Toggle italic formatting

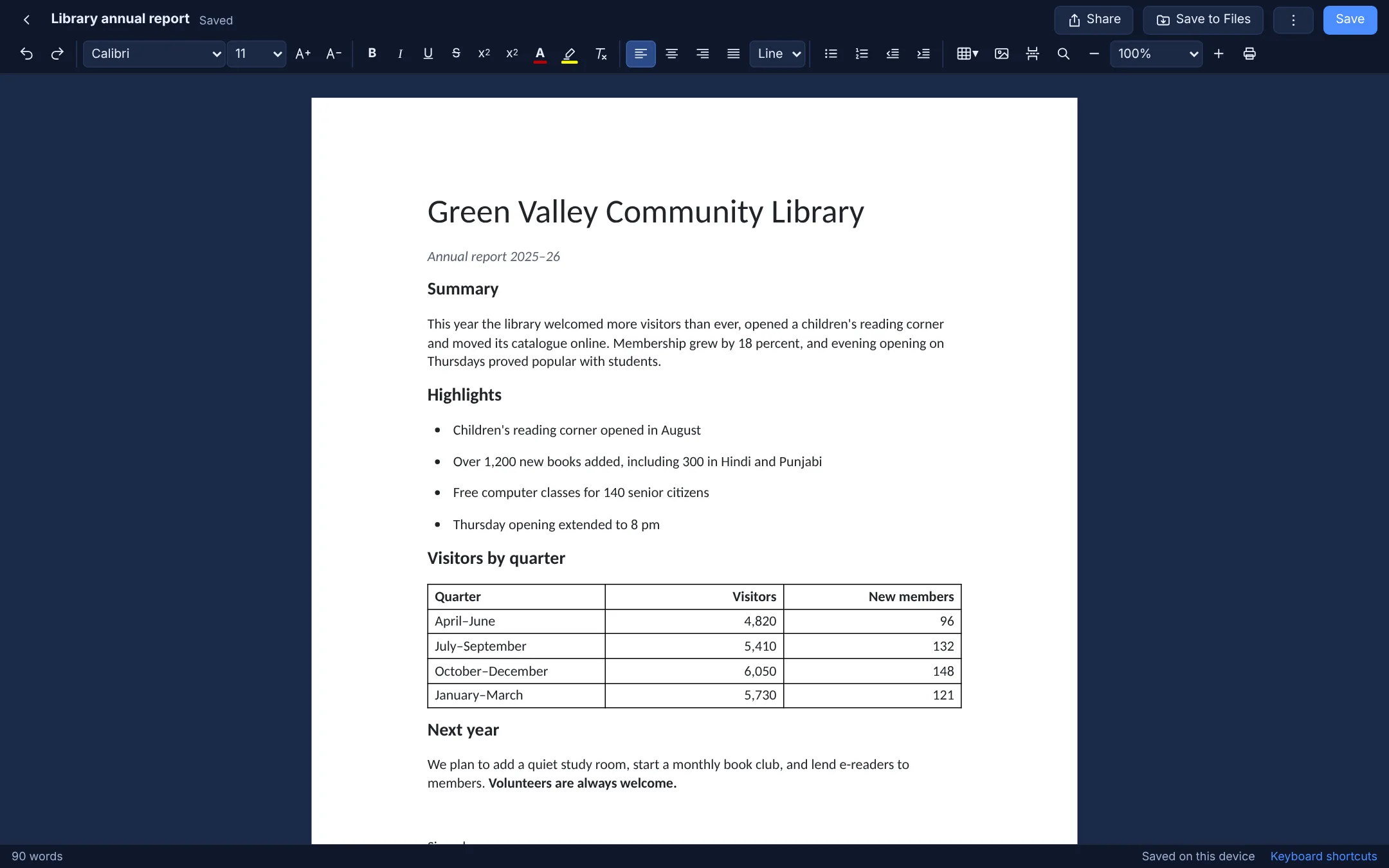tap(400, 54)
